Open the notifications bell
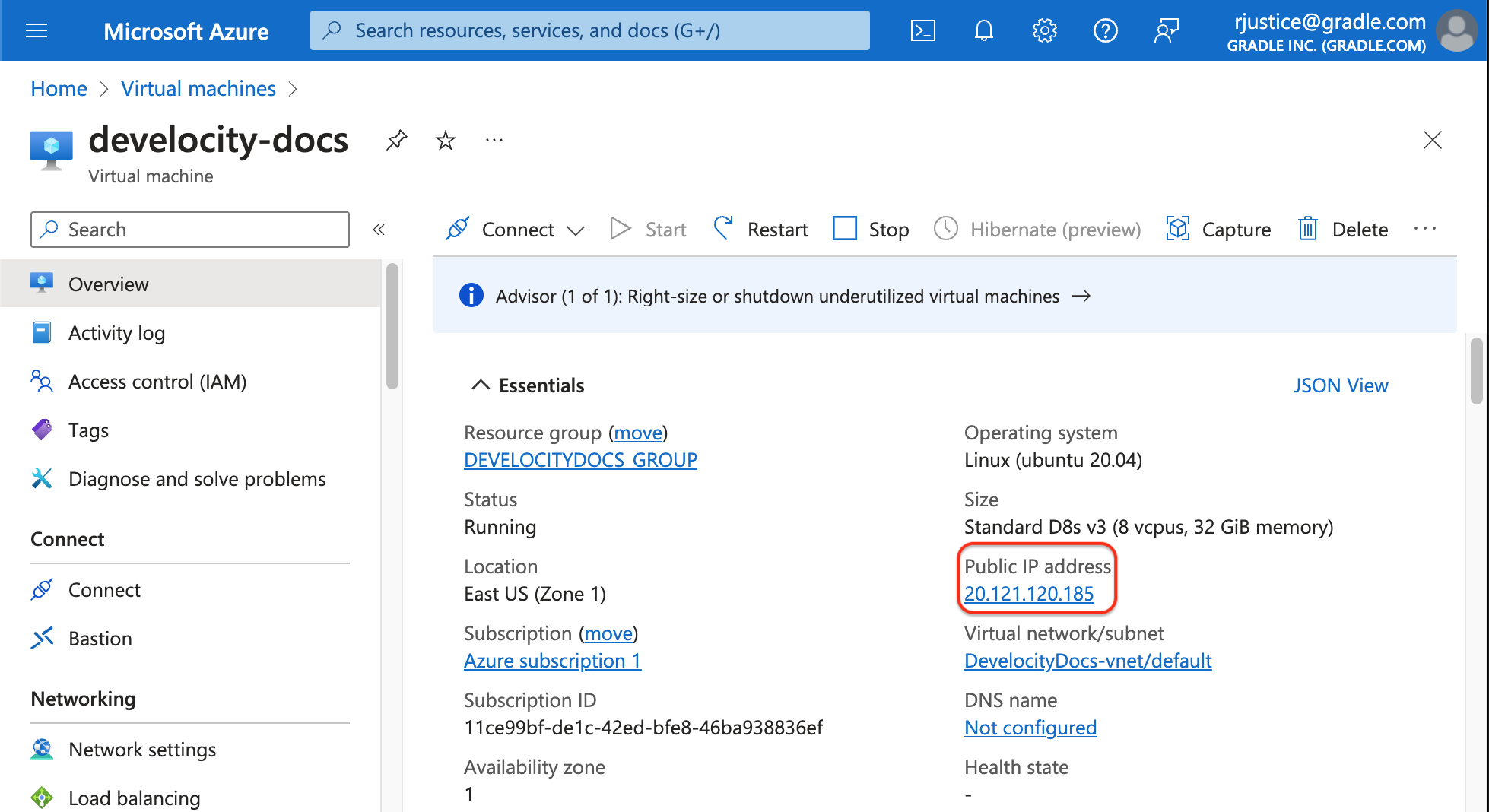Screen dimensions: 1489x812 [983, 30]
